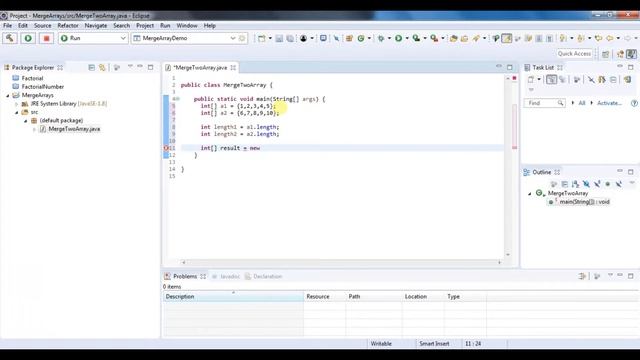Viewport: 640px width, 360px height.
Task: Select the MergeTwoArray.java editor tab
Action: 200,67
